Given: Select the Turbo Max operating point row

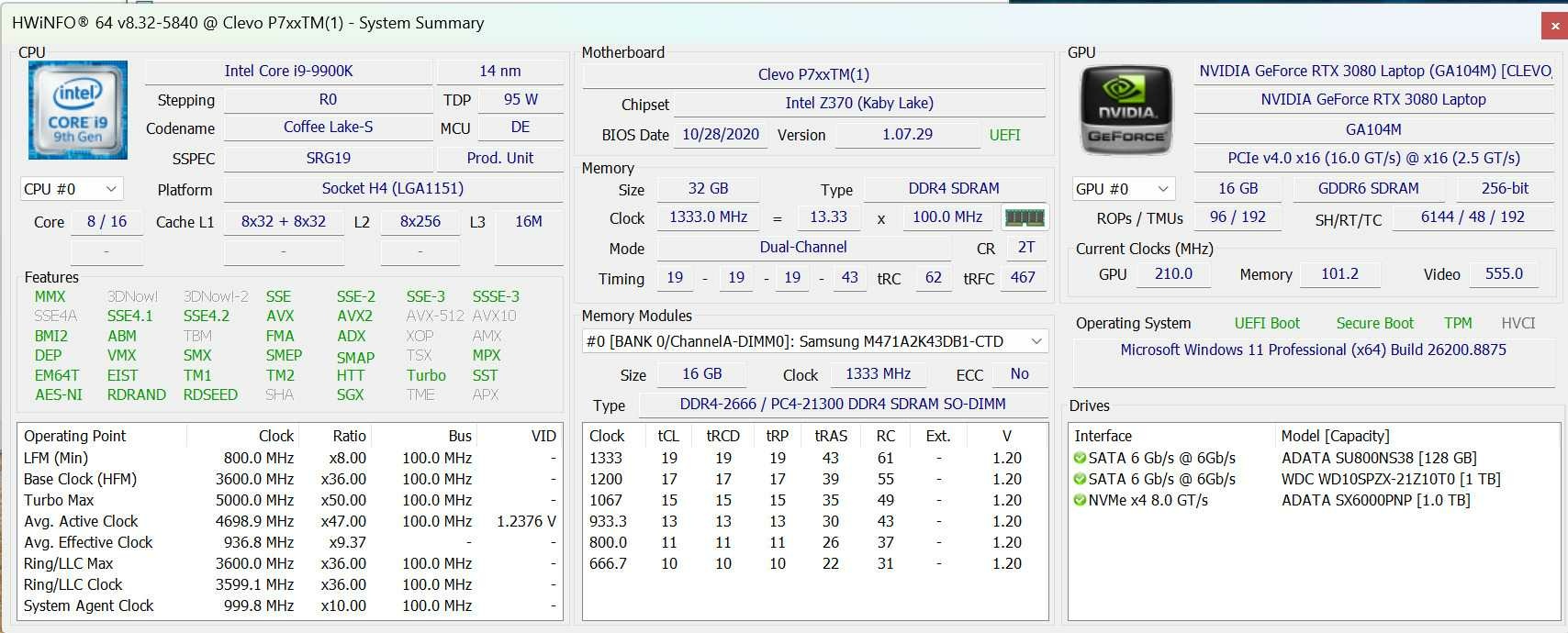Looking at the screenshot, I should pos(289,500).
